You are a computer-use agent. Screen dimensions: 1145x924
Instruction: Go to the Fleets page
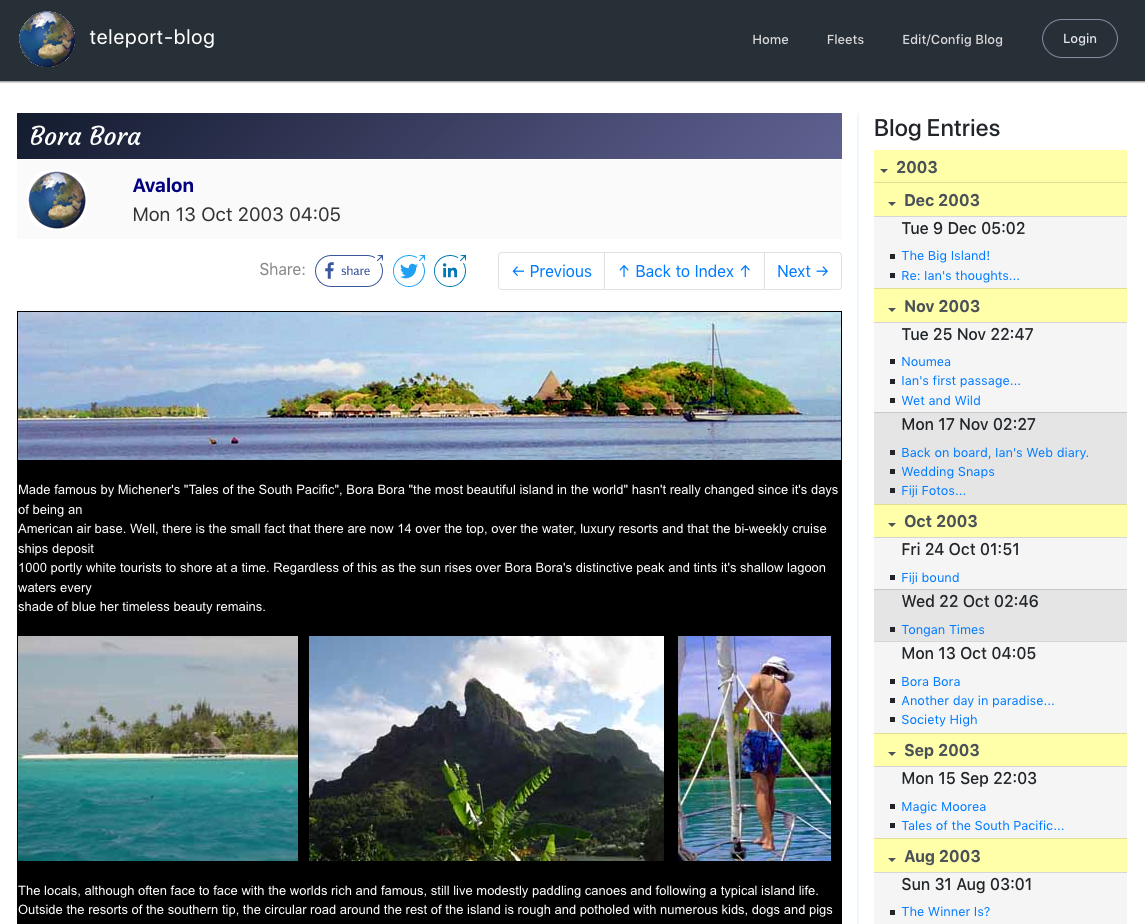coord(845,40)
